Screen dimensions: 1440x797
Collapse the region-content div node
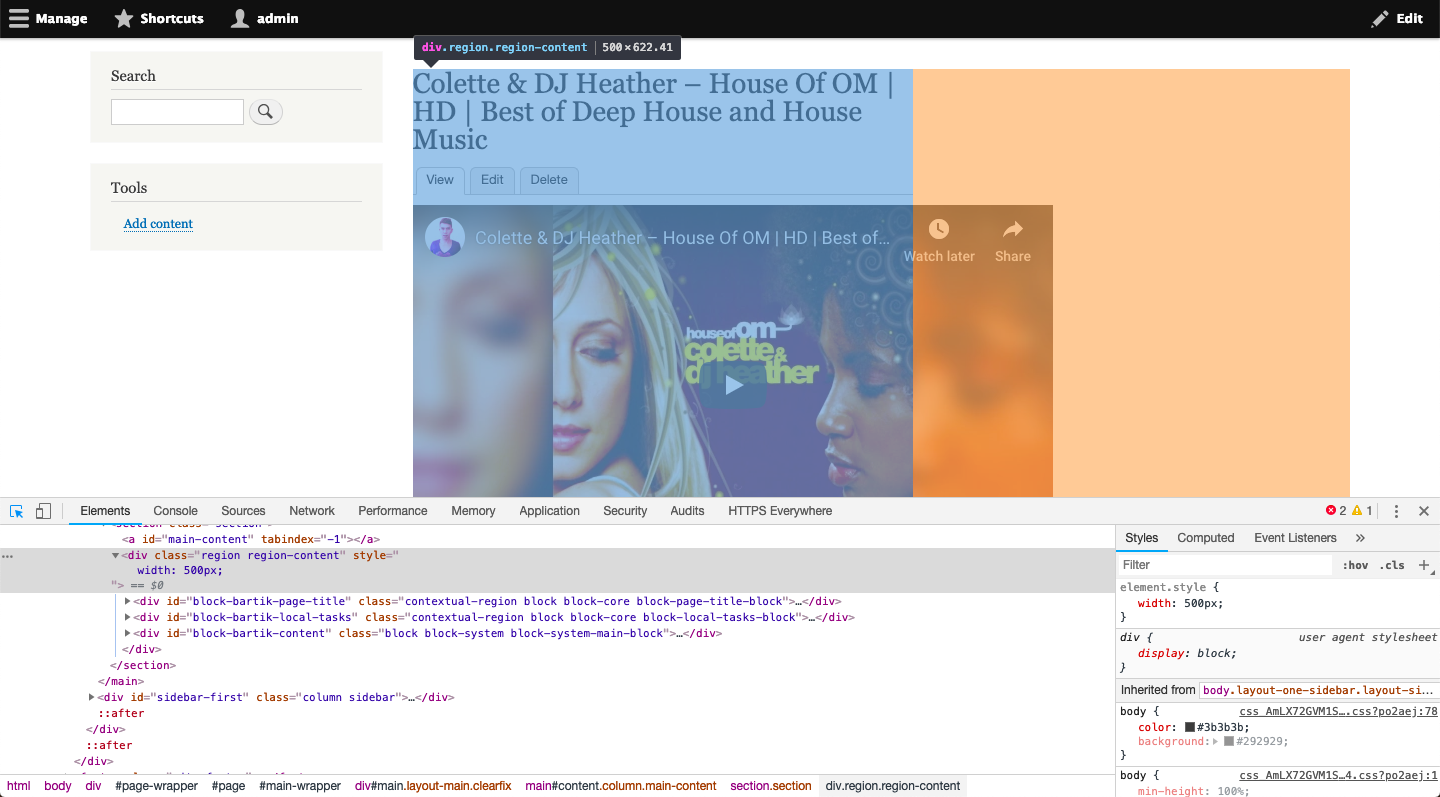(115, 555)
